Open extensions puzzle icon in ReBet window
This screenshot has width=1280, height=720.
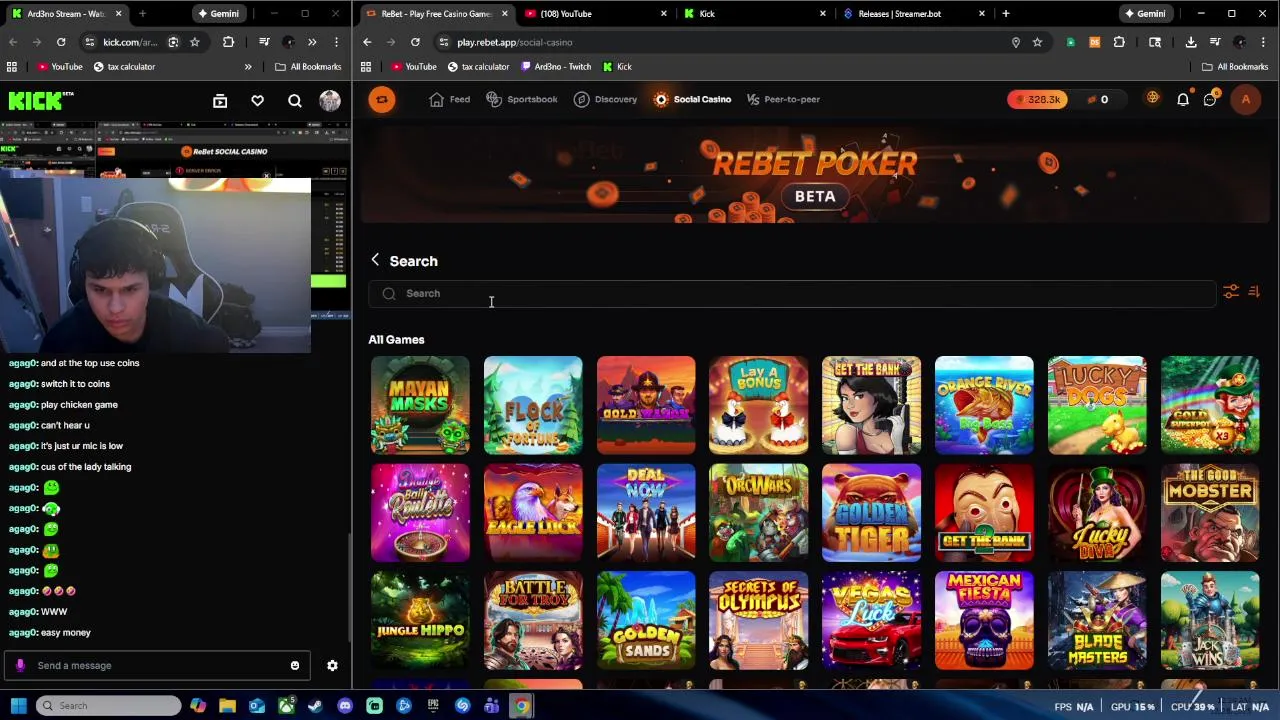click(x=1119, y=42)
